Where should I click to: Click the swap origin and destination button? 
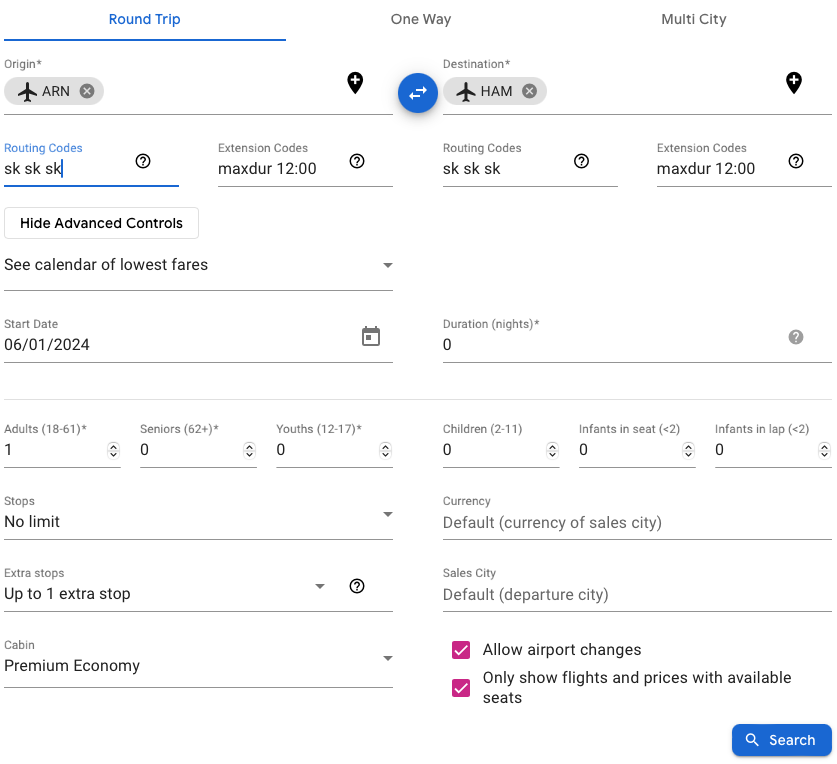pos(418,92)
